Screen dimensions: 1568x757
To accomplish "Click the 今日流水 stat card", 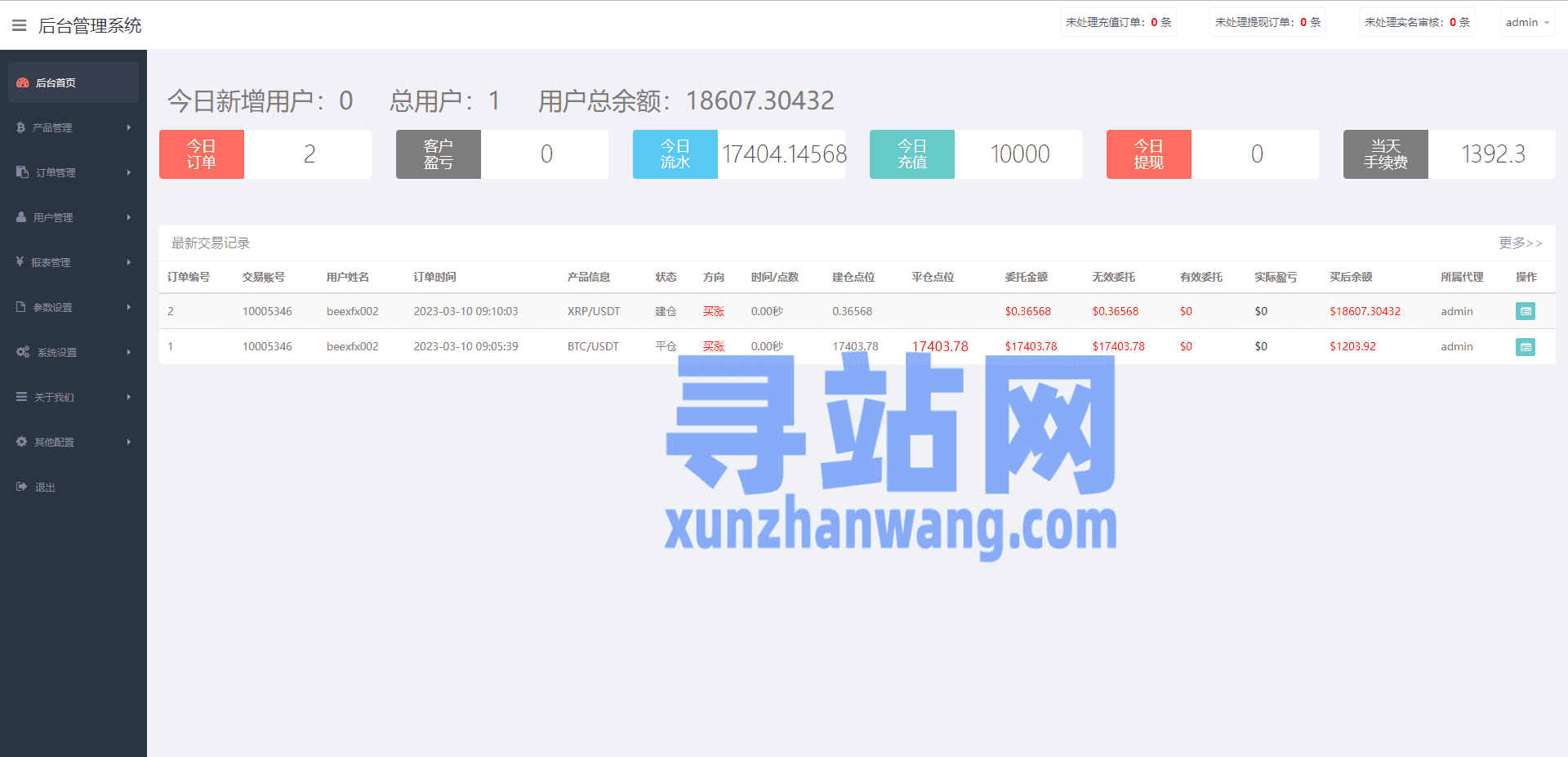I will point(739,154).
